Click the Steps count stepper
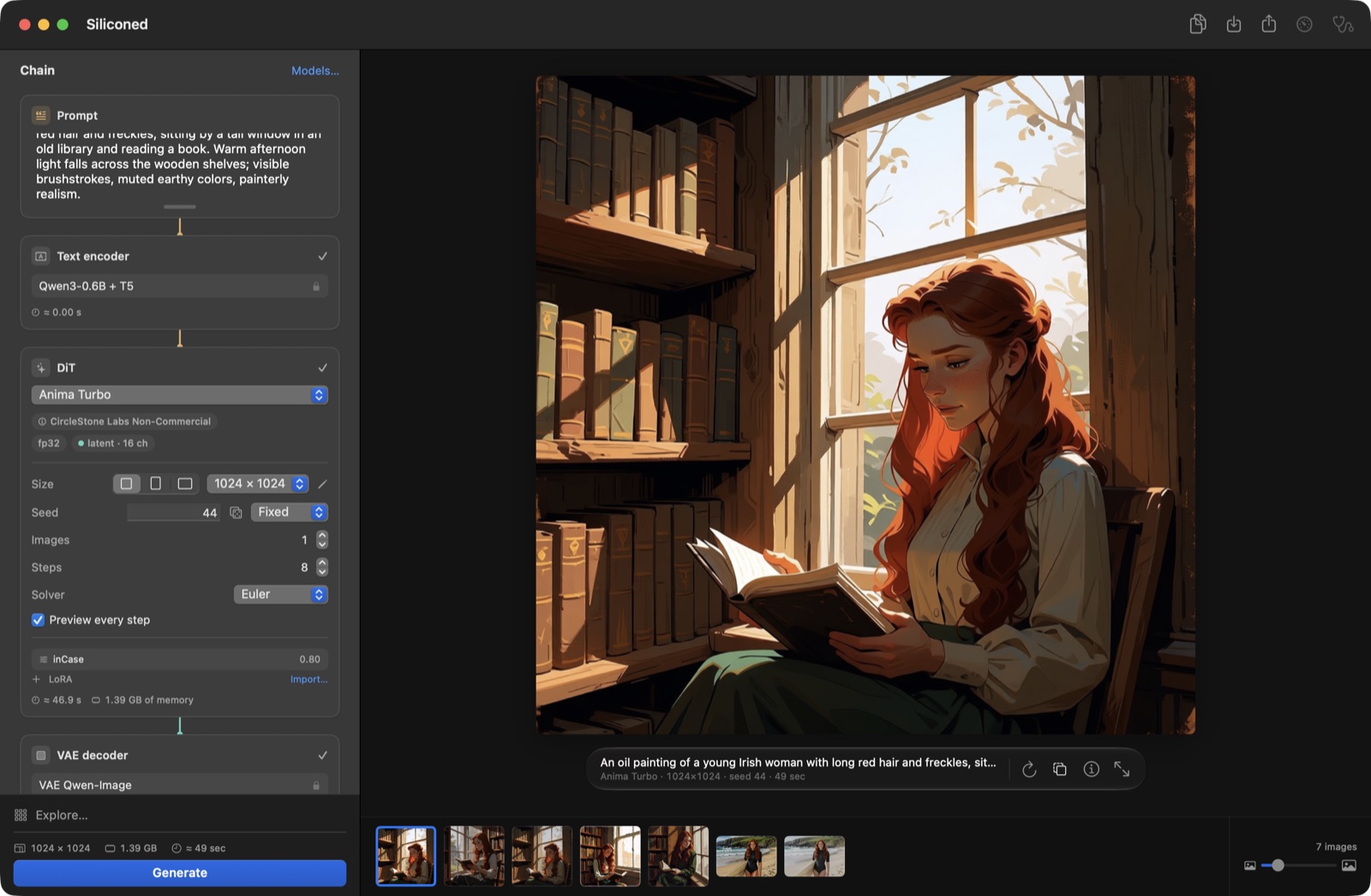 click(322, 567)
